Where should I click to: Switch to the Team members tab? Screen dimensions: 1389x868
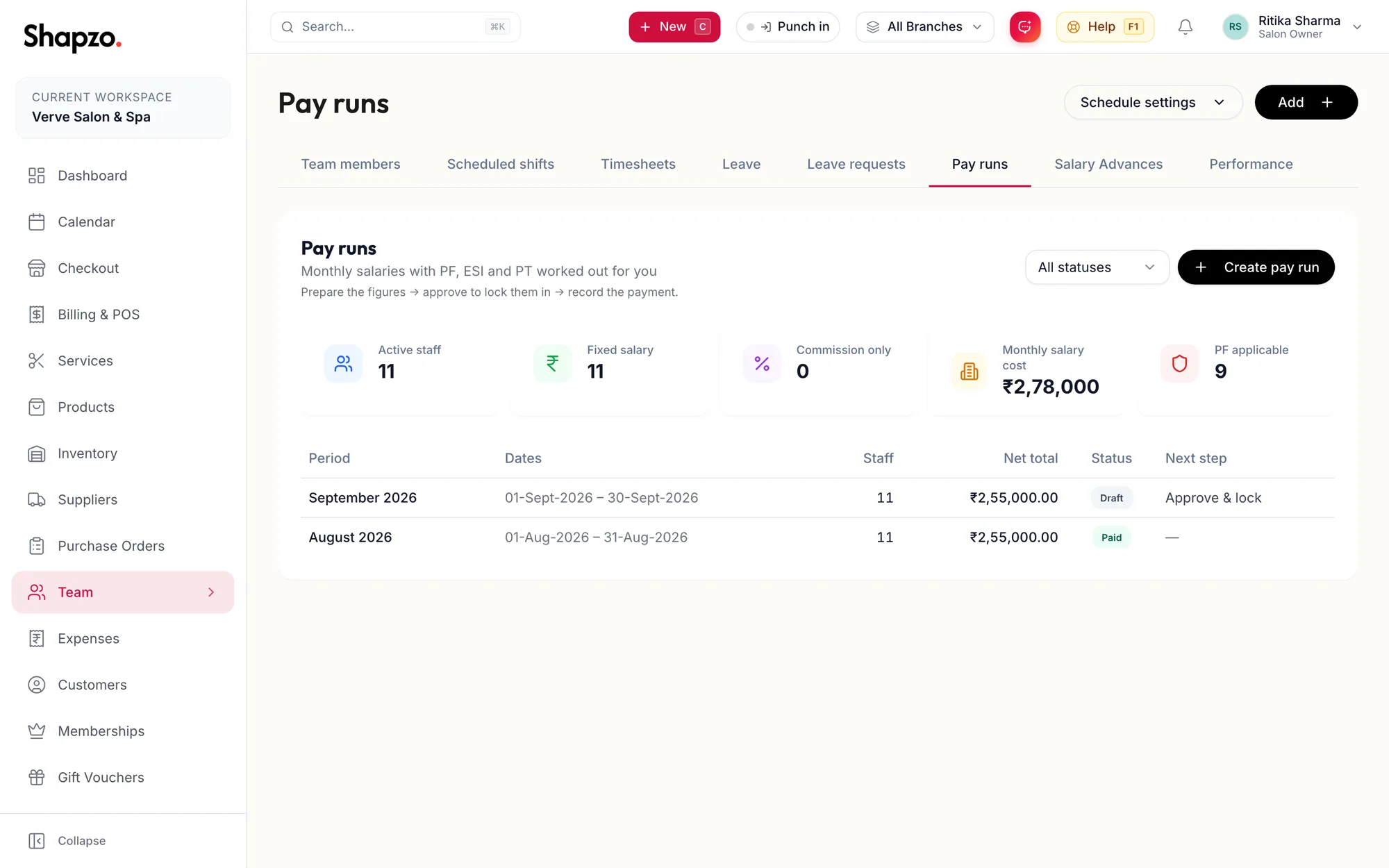(x=351, y=165)
